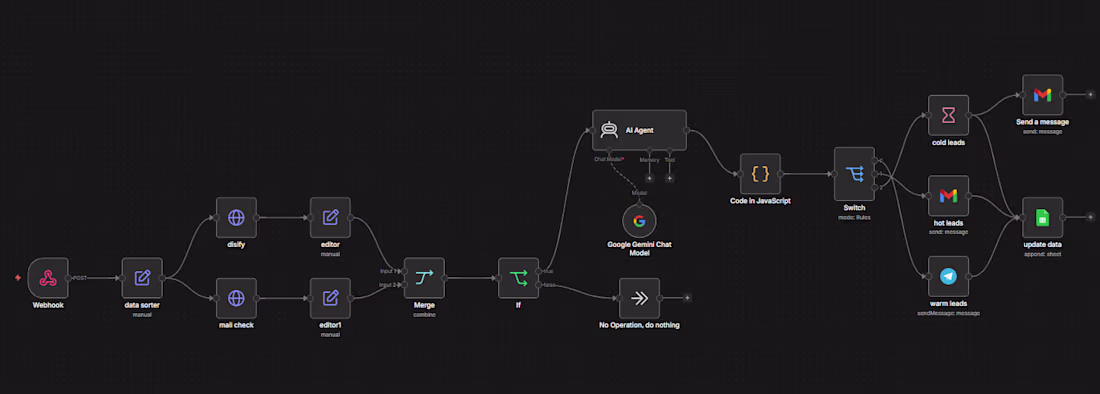
Task: Click the 'Tool' label under AI Agent
Action: pos(670,160)
